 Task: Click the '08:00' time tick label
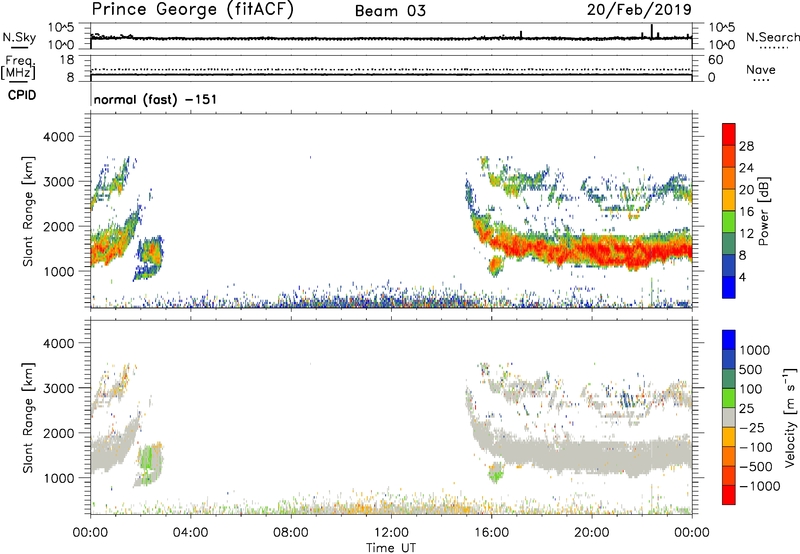click(291, 532)
